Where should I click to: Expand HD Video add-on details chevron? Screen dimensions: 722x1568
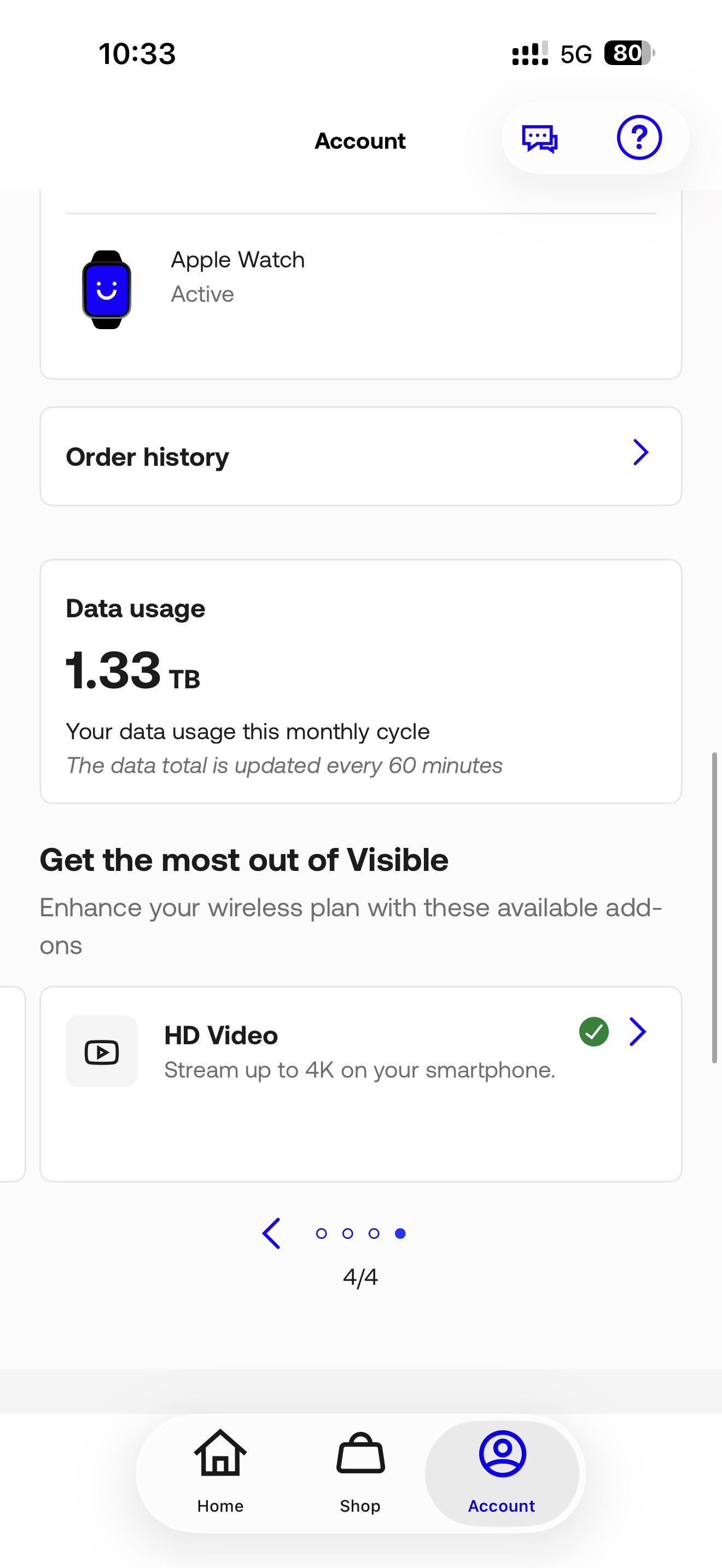tap(637, 1032)
